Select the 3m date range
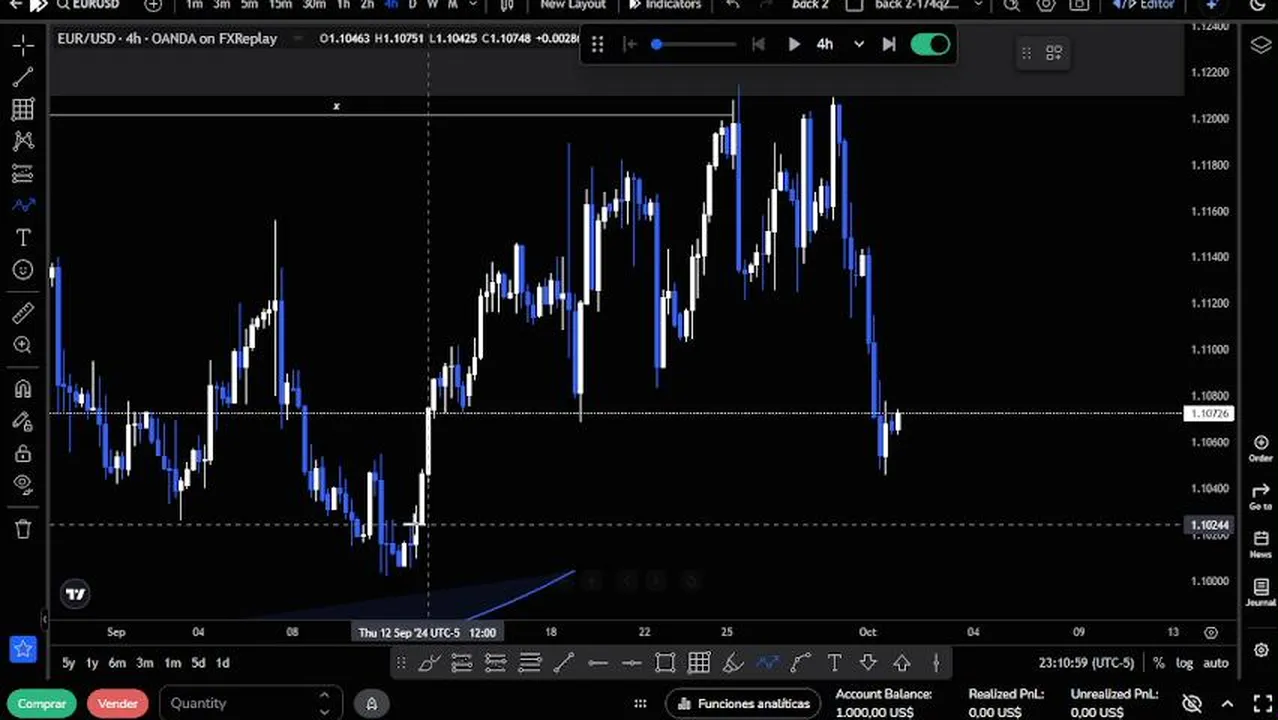 tap(145, 662)
